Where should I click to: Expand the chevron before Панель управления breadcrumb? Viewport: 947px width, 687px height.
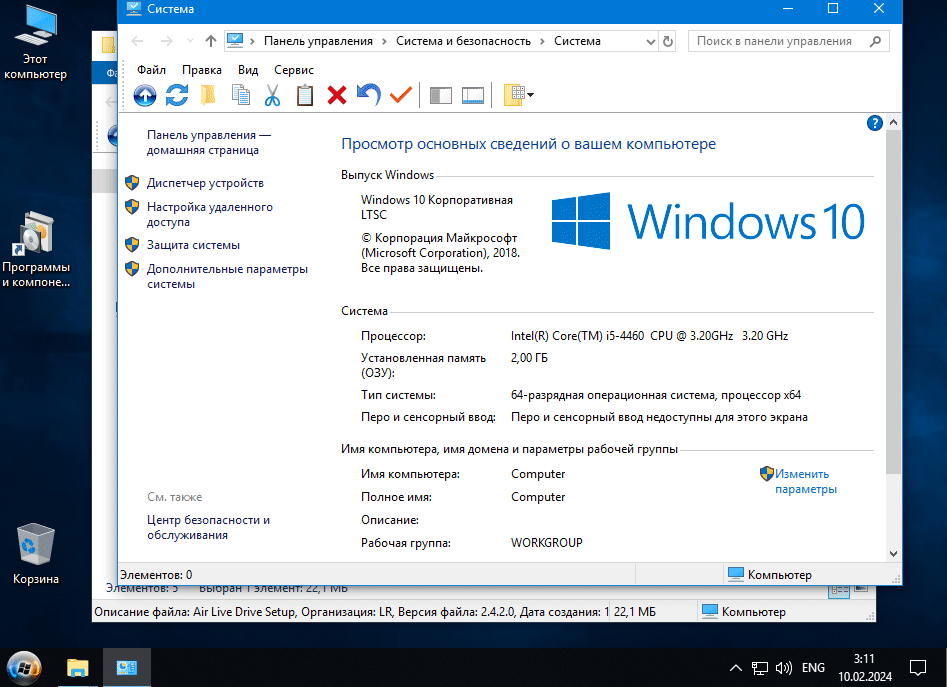(x=252, y=41)
